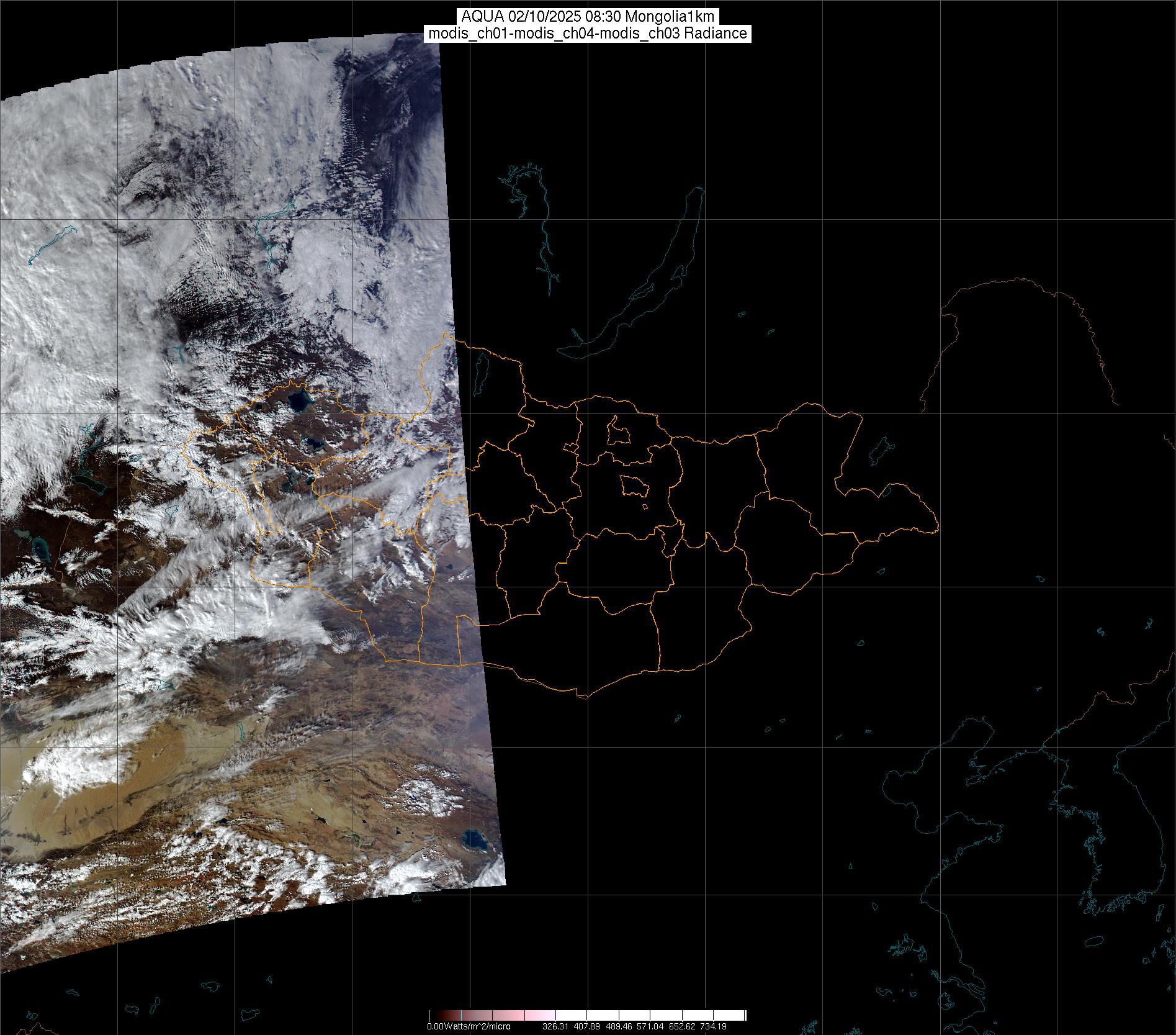Click the "652.62" scale value

click(x=681, y=1026)
